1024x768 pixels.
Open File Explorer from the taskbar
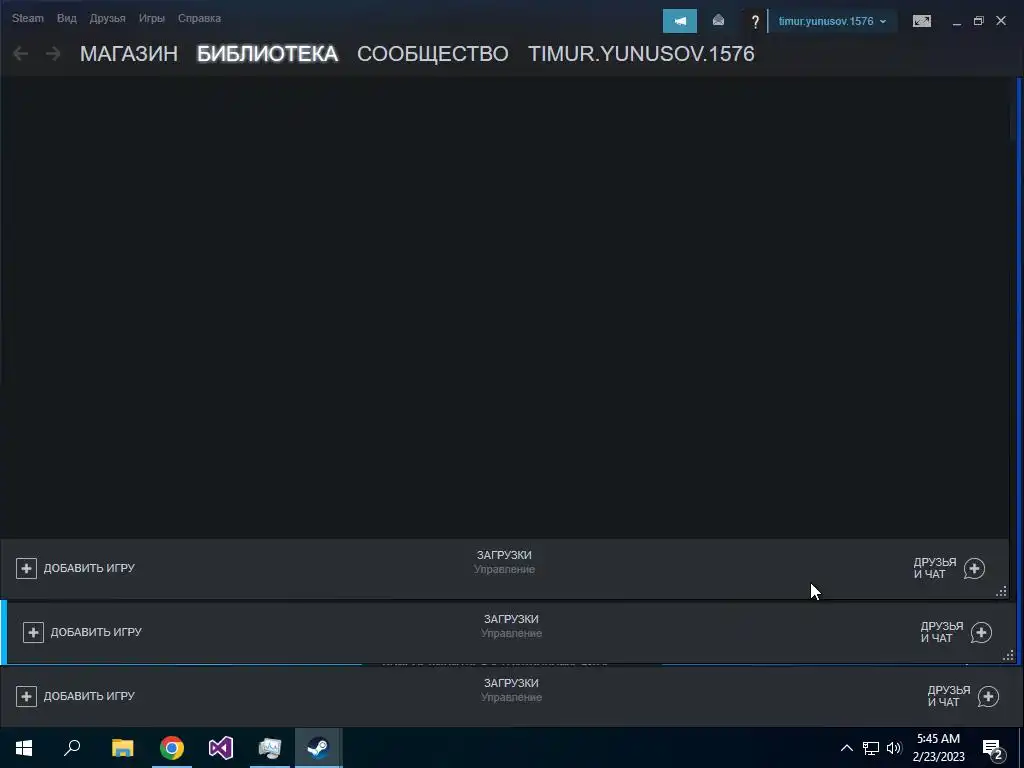[x=122, y=748]
